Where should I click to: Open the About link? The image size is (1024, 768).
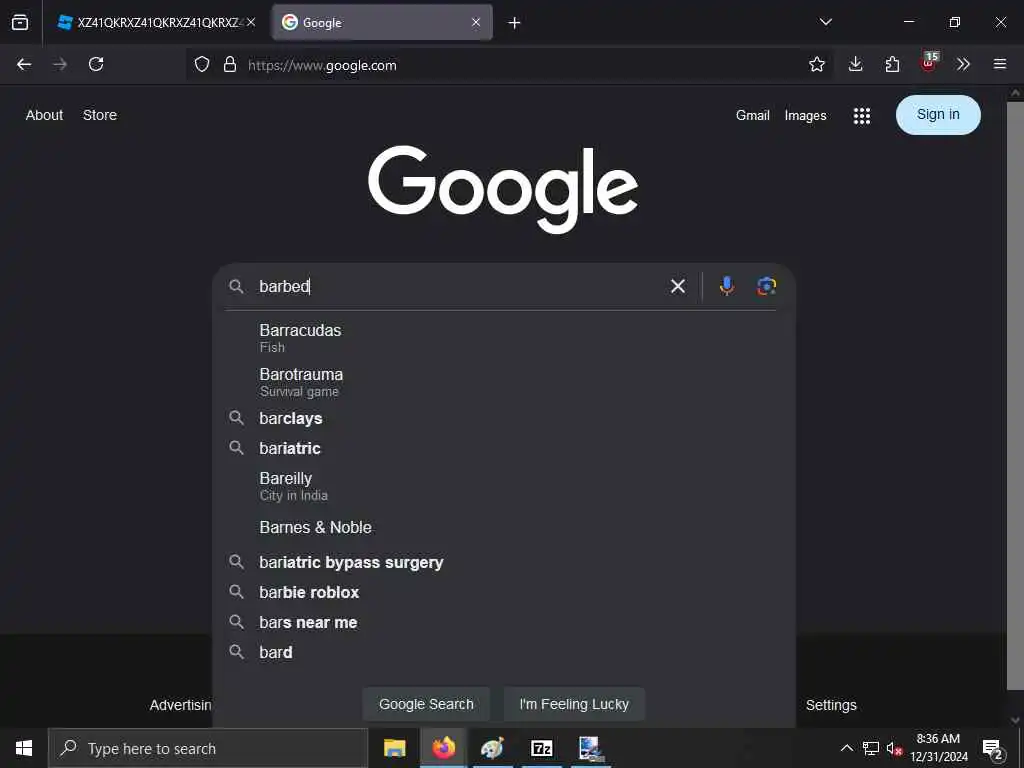click(44, 115)
